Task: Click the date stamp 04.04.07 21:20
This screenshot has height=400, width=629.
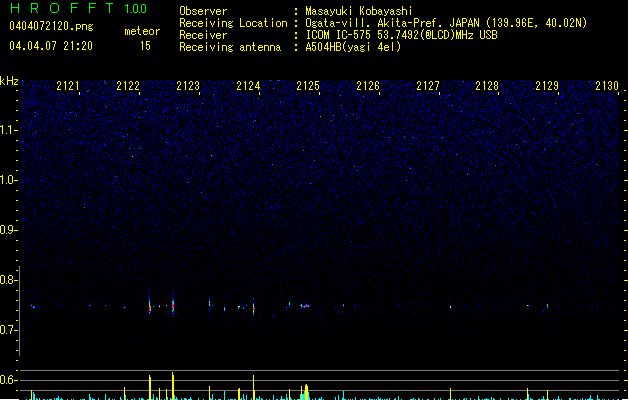Action: [51, 46]
